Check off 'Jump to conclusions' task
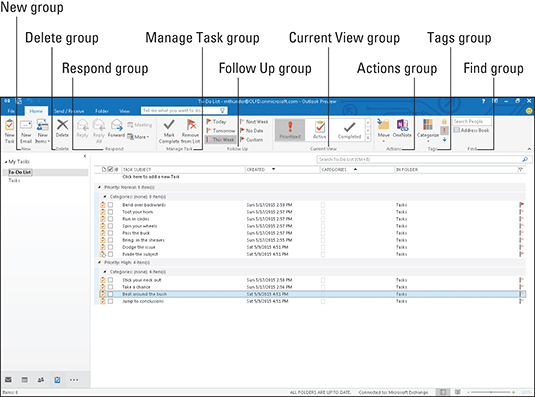The height and width of the screenshot is (397, 535). tap(111, 301)
